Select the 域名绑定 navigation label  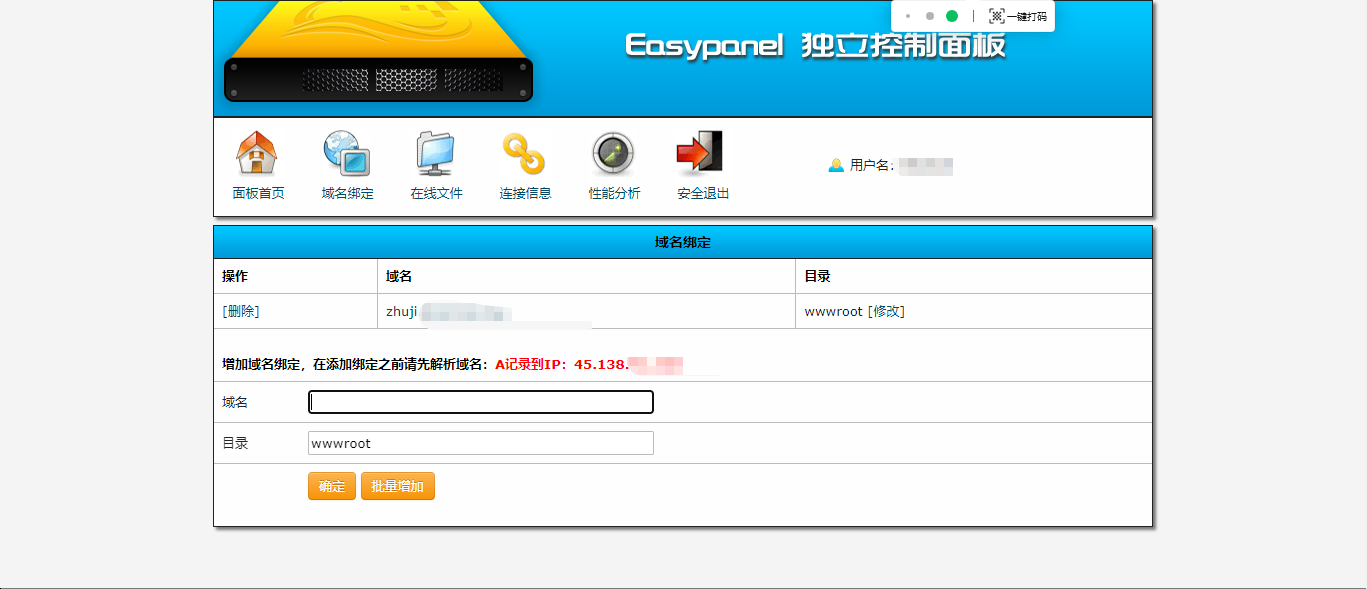[346, 192]
